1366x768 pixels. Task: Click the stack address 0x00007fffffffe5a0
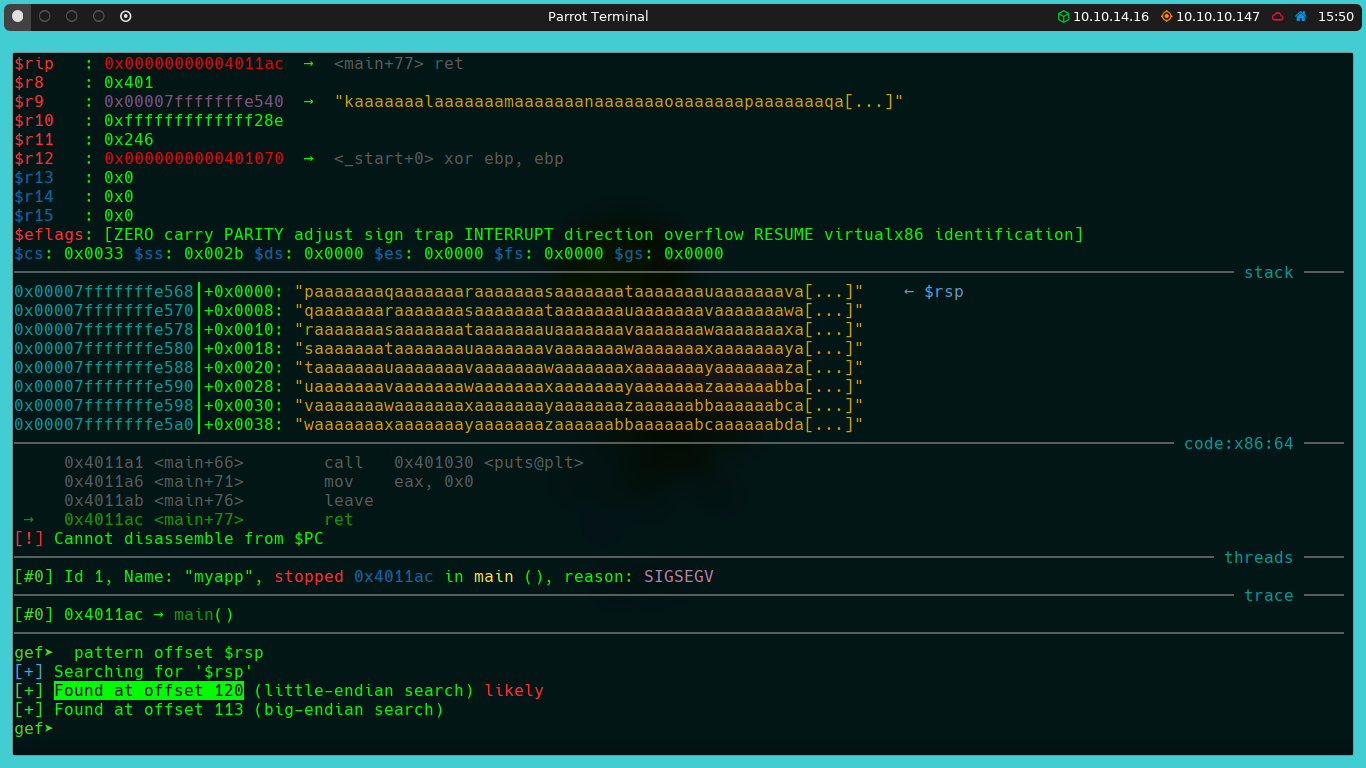click(x=104, y=424)
